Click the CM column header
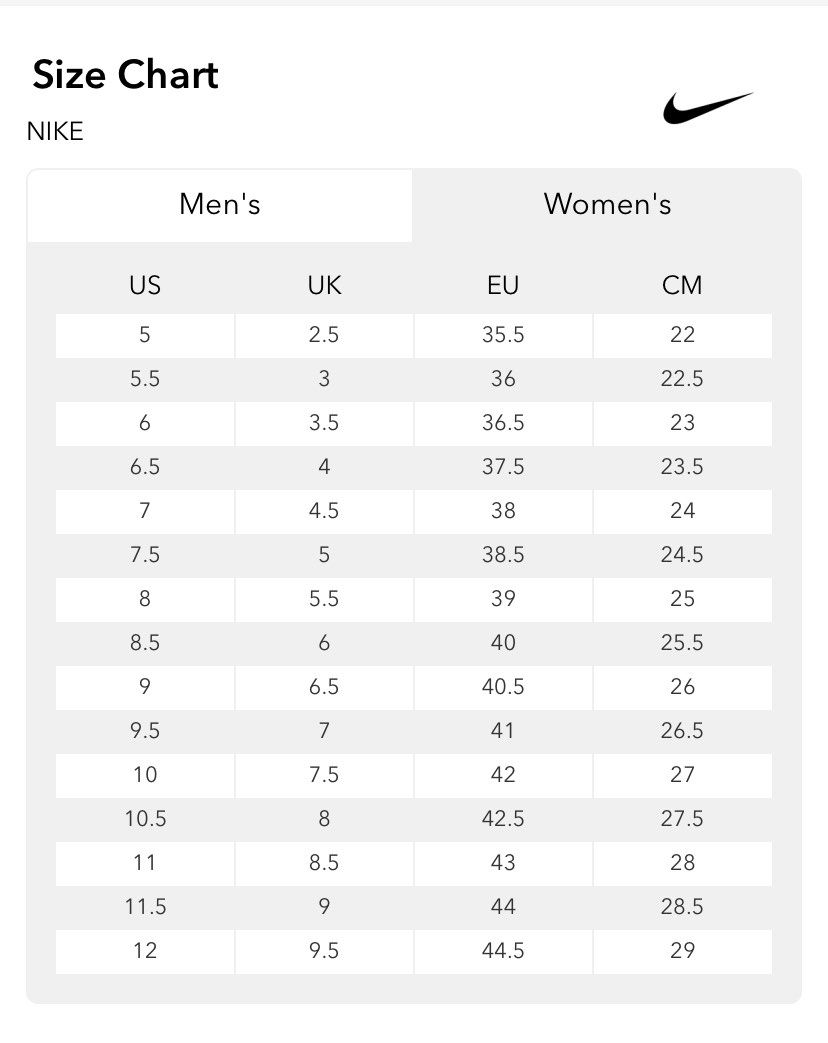828x1043 pixels. click(682, 285)
